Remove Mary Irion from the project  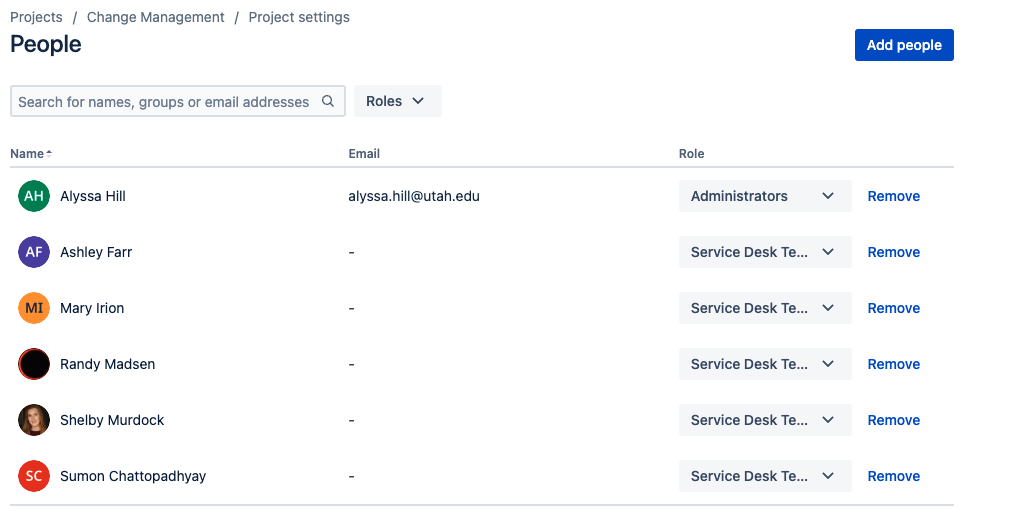click(893, 308)
